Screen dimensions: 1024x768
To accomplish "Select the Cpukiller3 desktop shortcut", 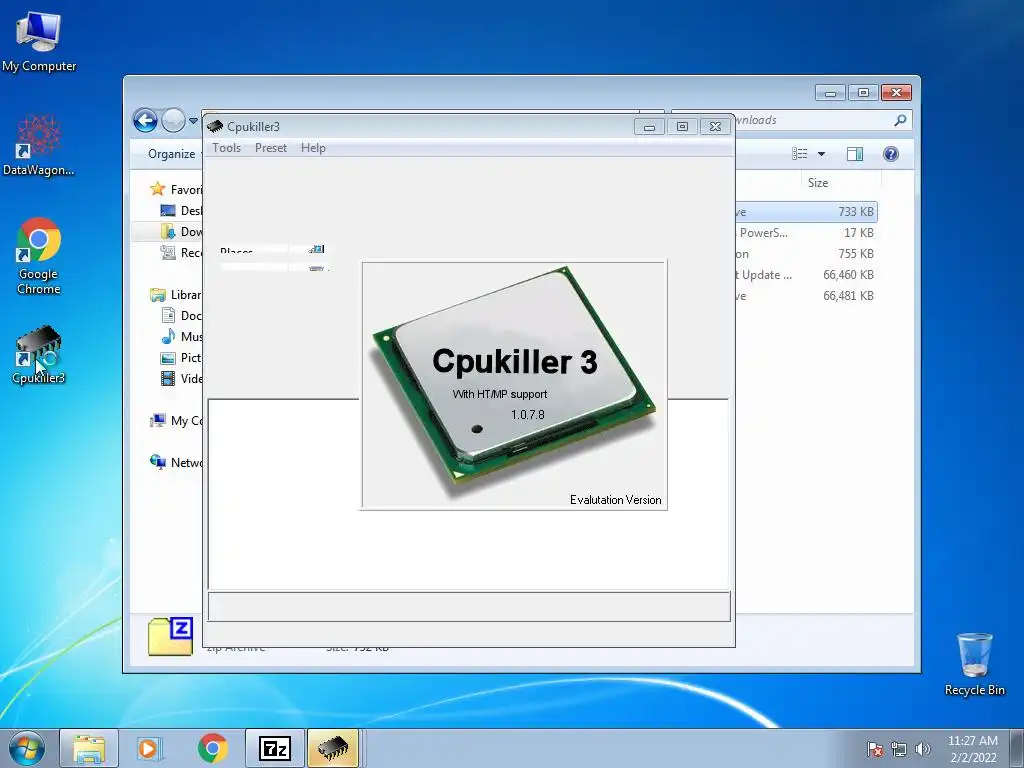I will [x=39, y=355].
